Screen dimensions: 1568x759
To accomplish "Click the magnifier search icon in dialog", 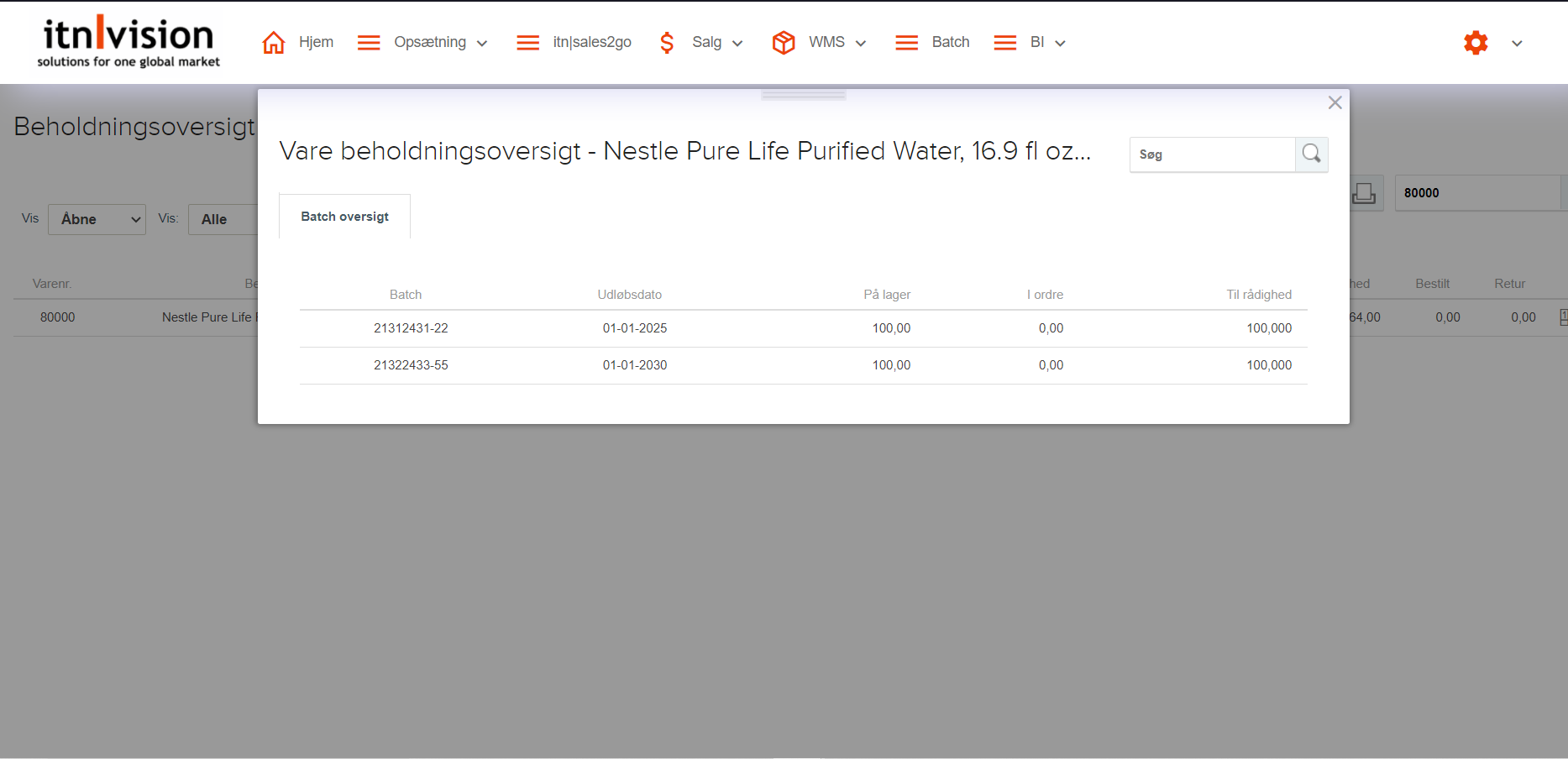I will point(1311,154).
